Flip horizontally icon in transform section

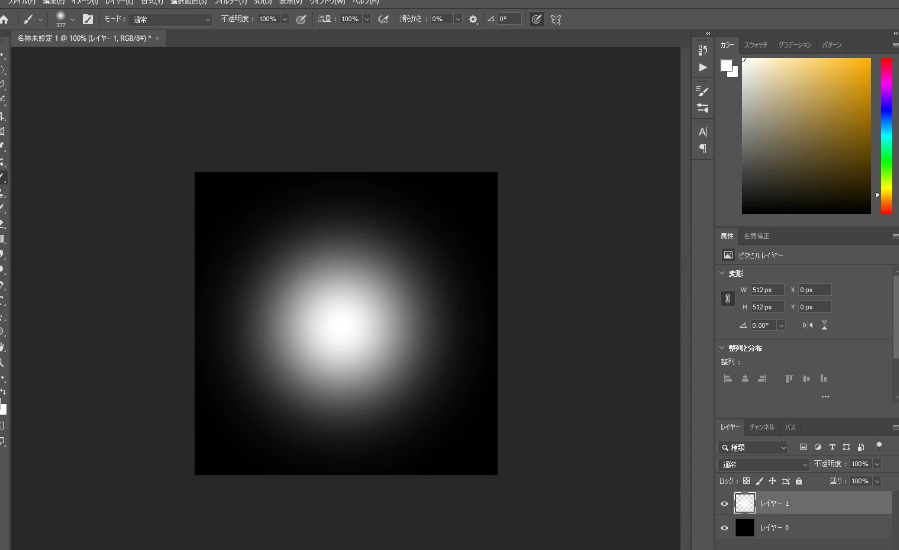pos(807,325)
